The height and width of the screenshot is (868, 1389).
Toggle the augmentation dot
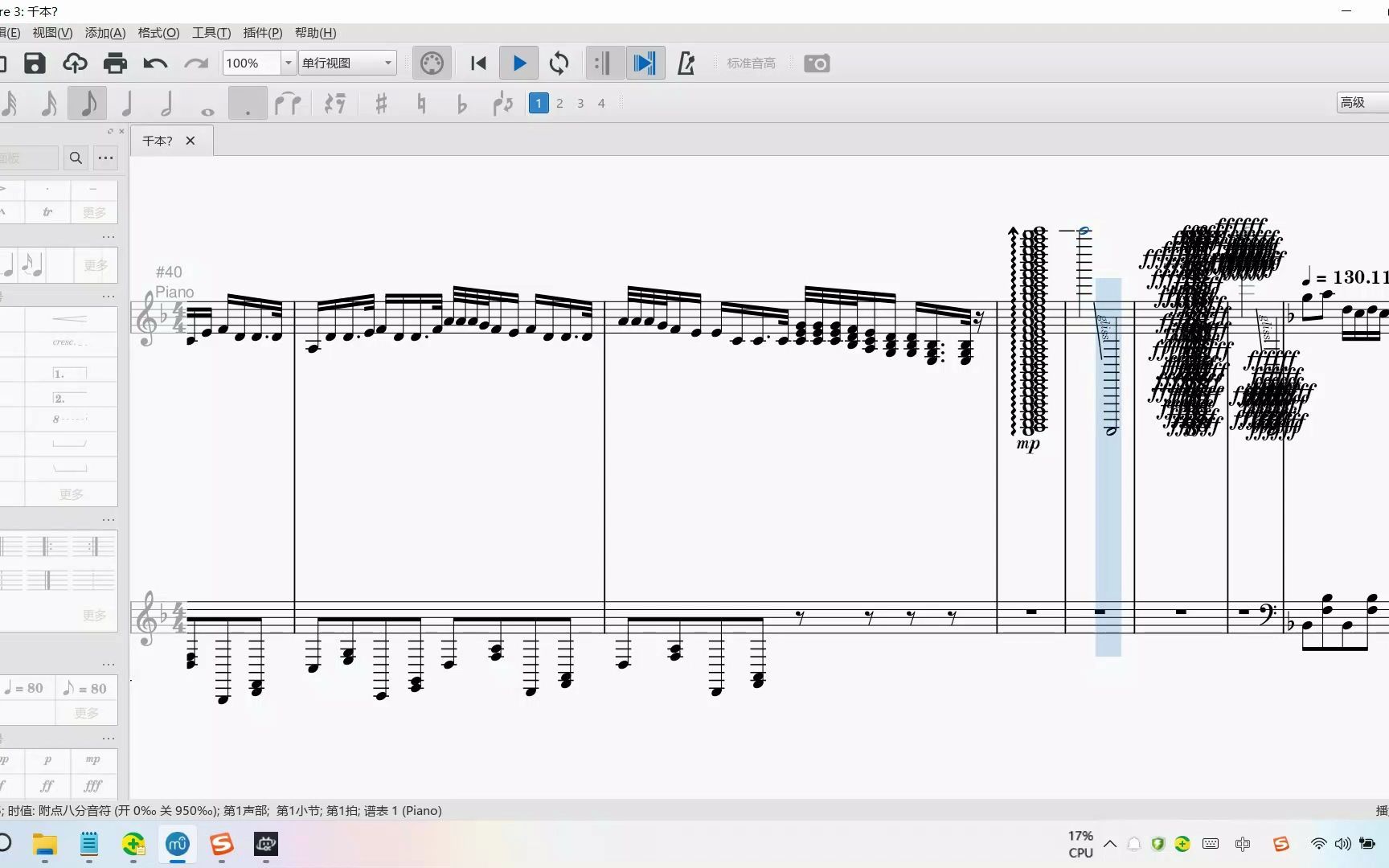point(248,104)
